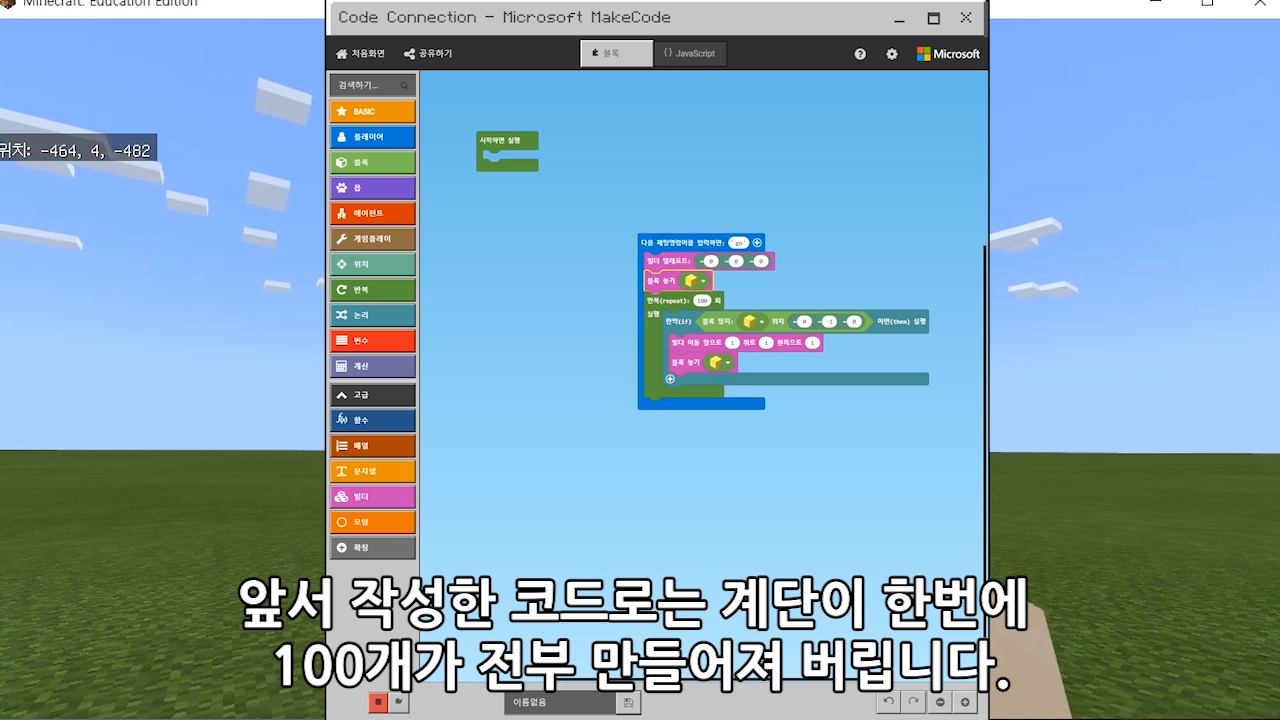Zoom out the block workspace
Viewport: 1280px width, 720px height.
tap(940, 702)
